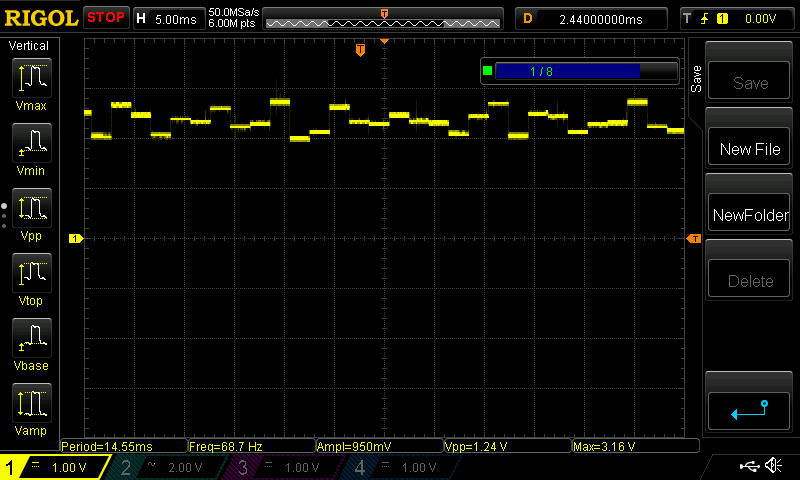Click the blue 1/8 progress bar
800x480 pixels.
567,71
